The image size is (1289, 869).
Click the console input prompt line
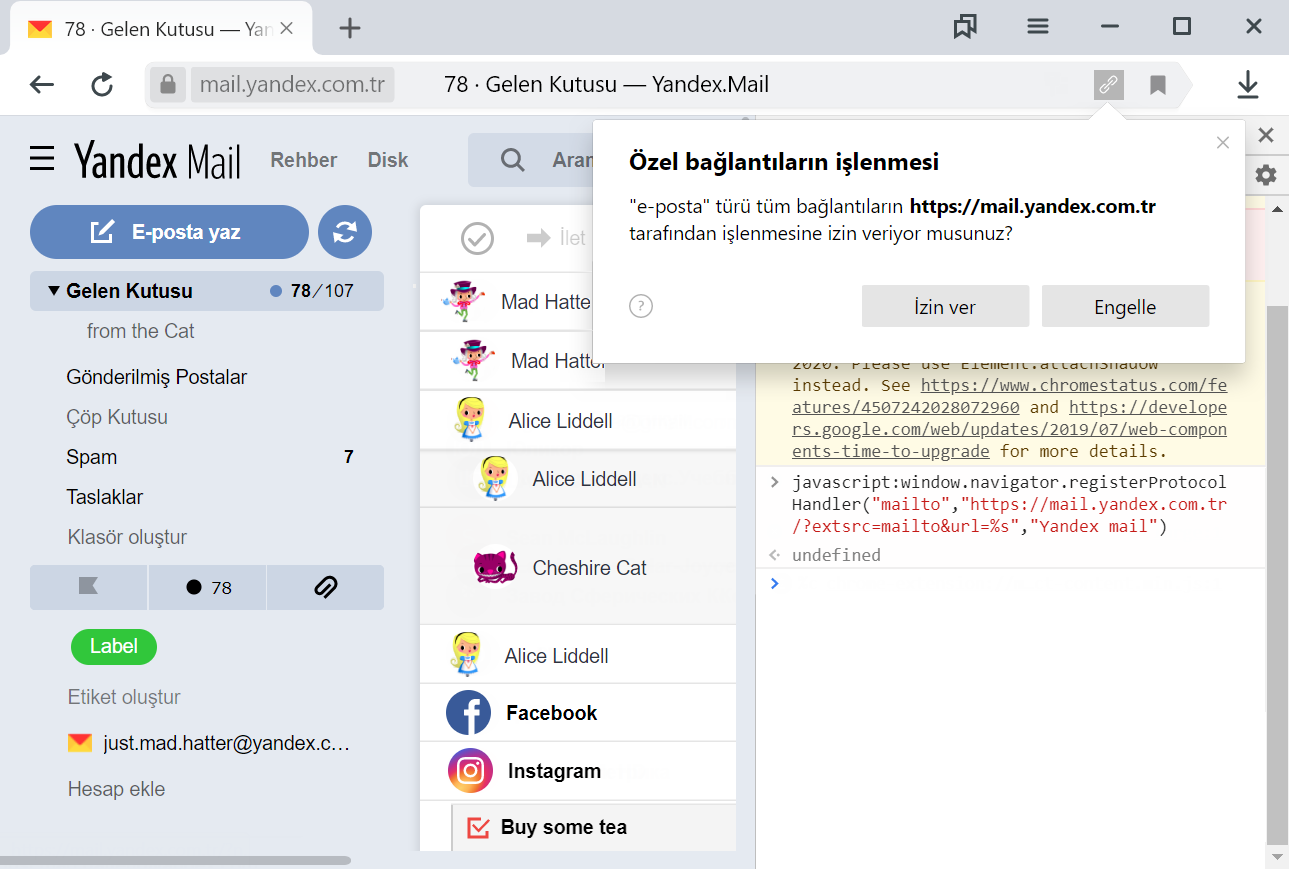click(x=1010, y=583)
